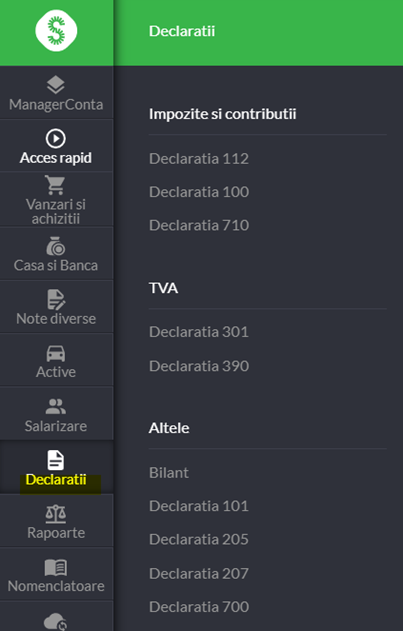Open Salarizare people icon
This screenshot has height=631, width=403.
[x=56, y=406]
